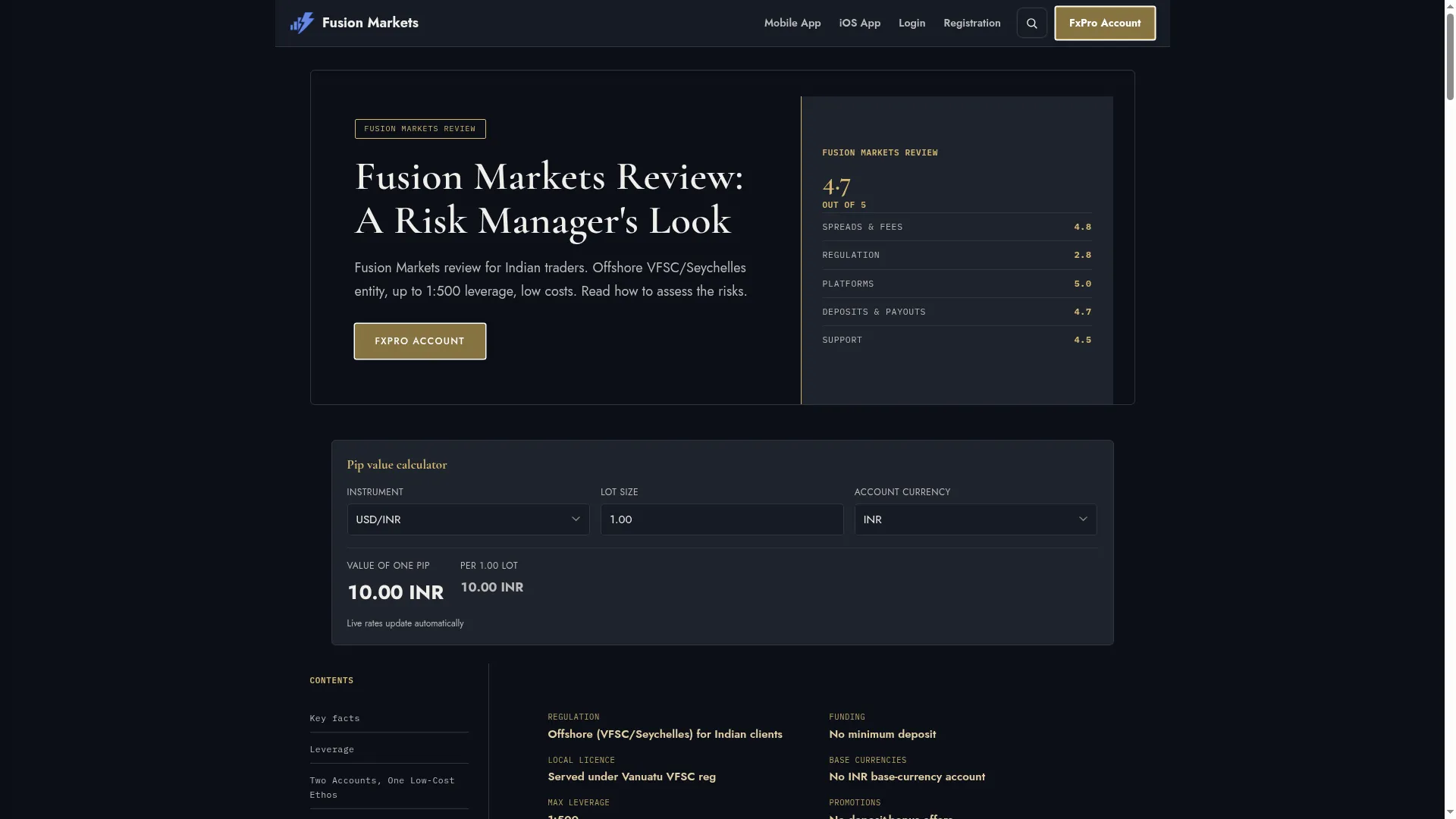
Task: Click 'Live rates update automatically' note
Action: [405, 623]
